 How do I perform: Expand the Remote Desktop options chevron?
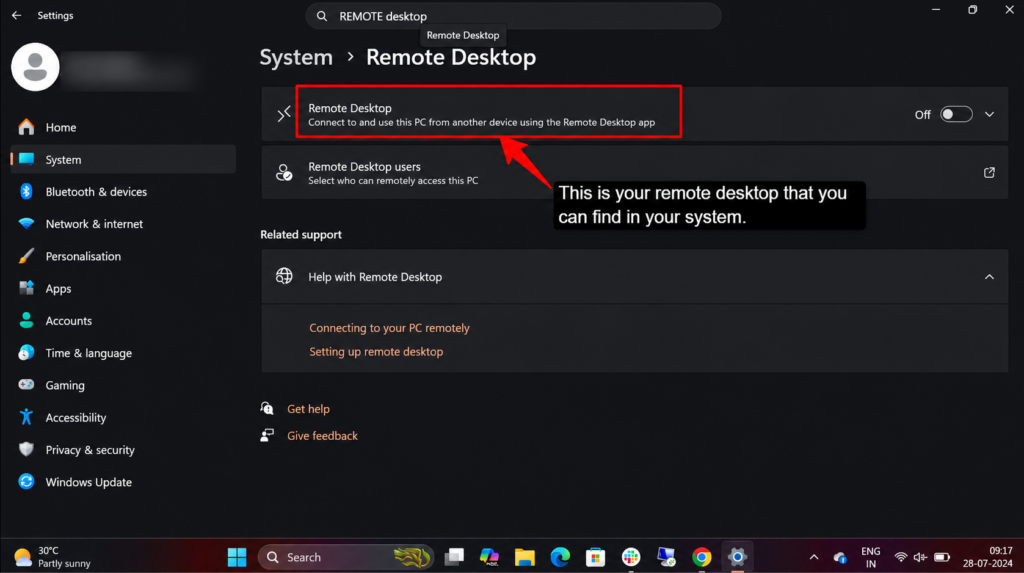click(x=989, y=114)
